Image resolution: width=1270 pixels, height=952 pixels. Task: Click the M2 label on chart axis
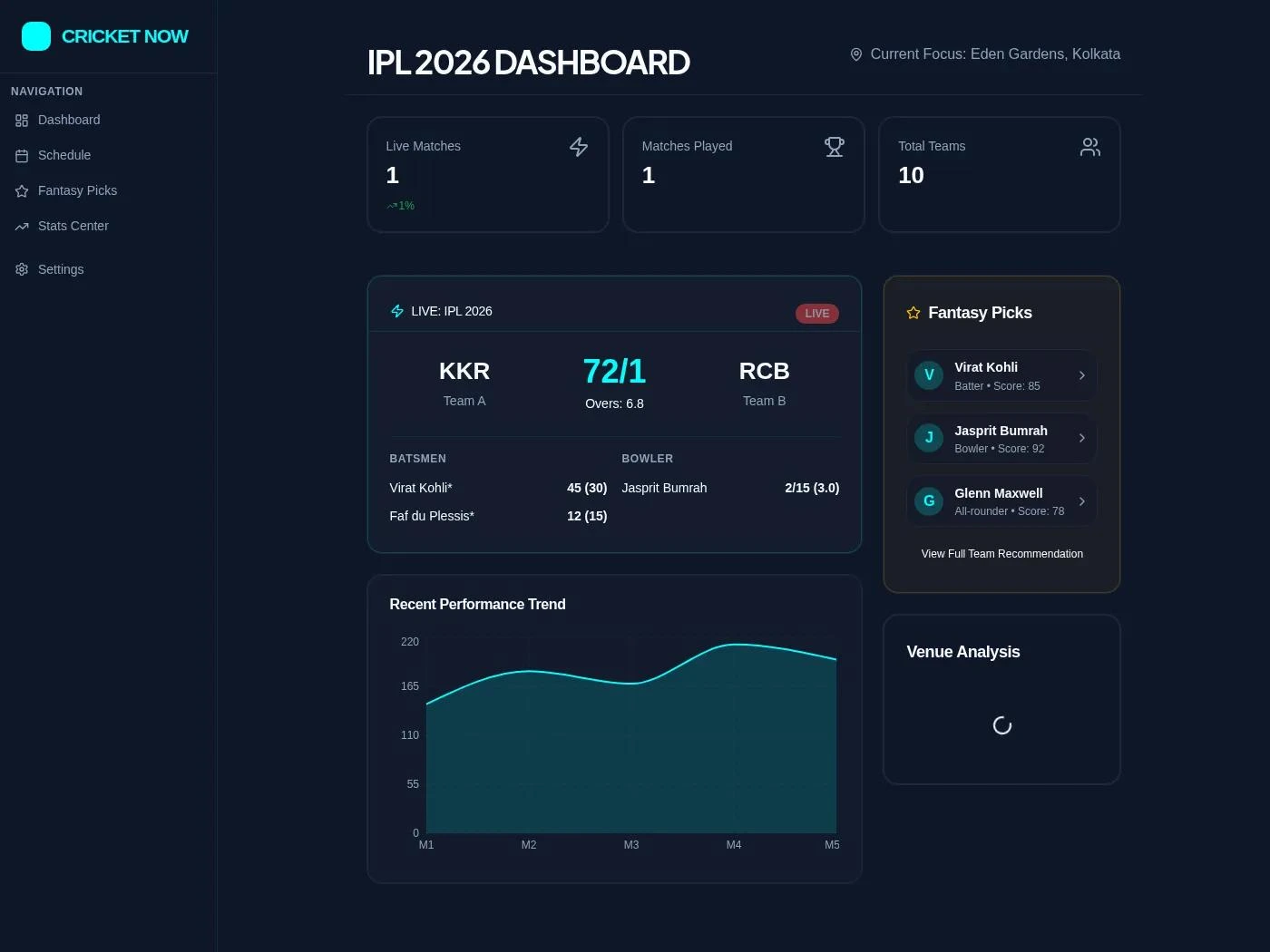pos(529,845)
